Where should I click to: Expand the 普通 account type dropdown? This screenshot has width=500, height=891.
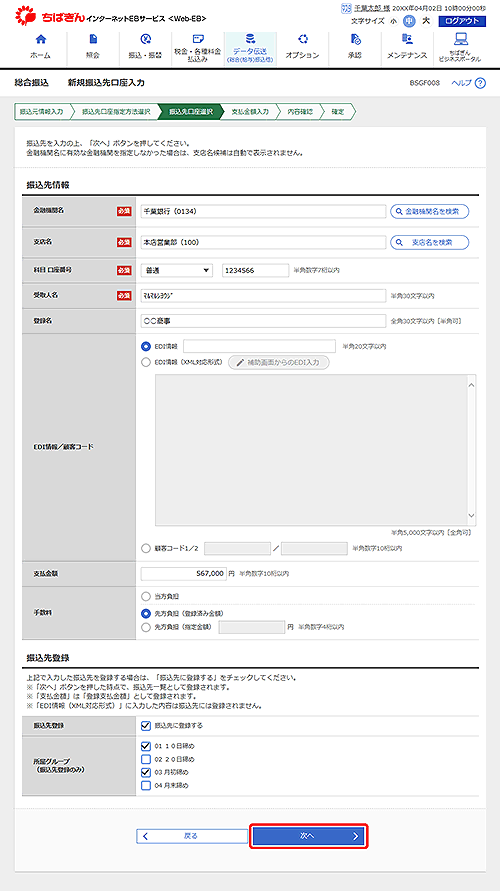177,270
